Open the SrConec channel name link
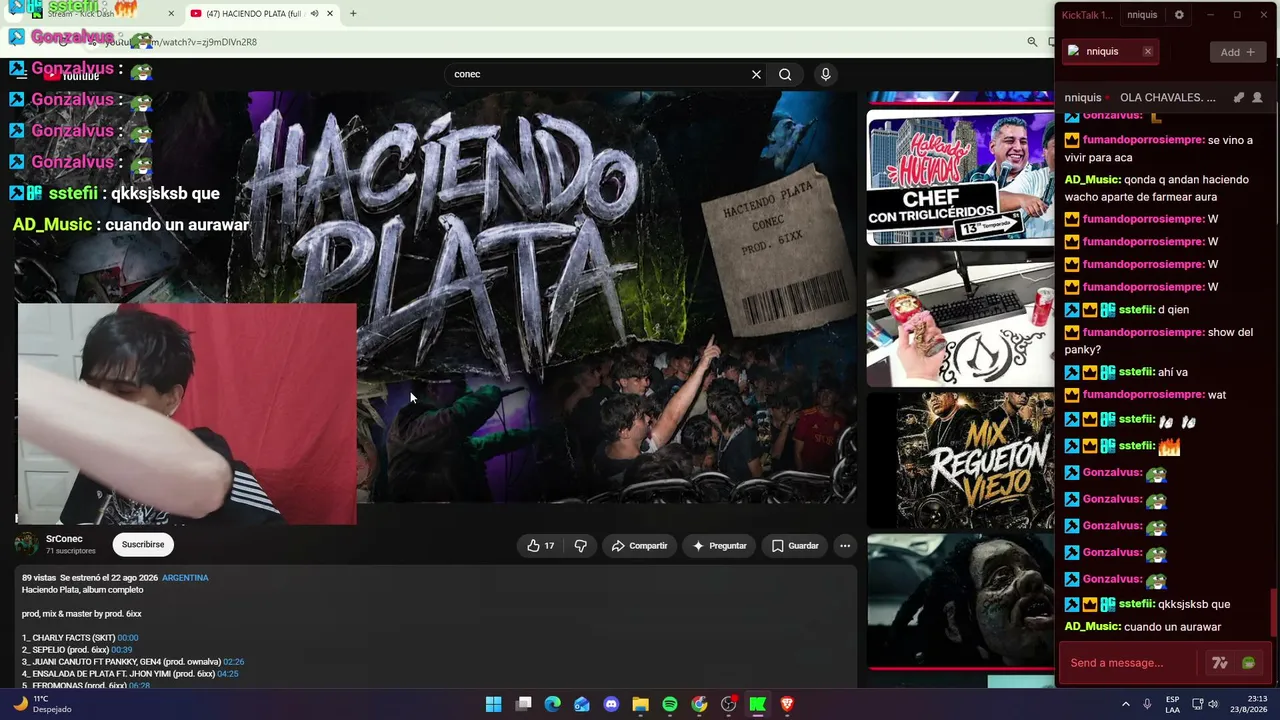1280x720 pixels. click(64, 539)
